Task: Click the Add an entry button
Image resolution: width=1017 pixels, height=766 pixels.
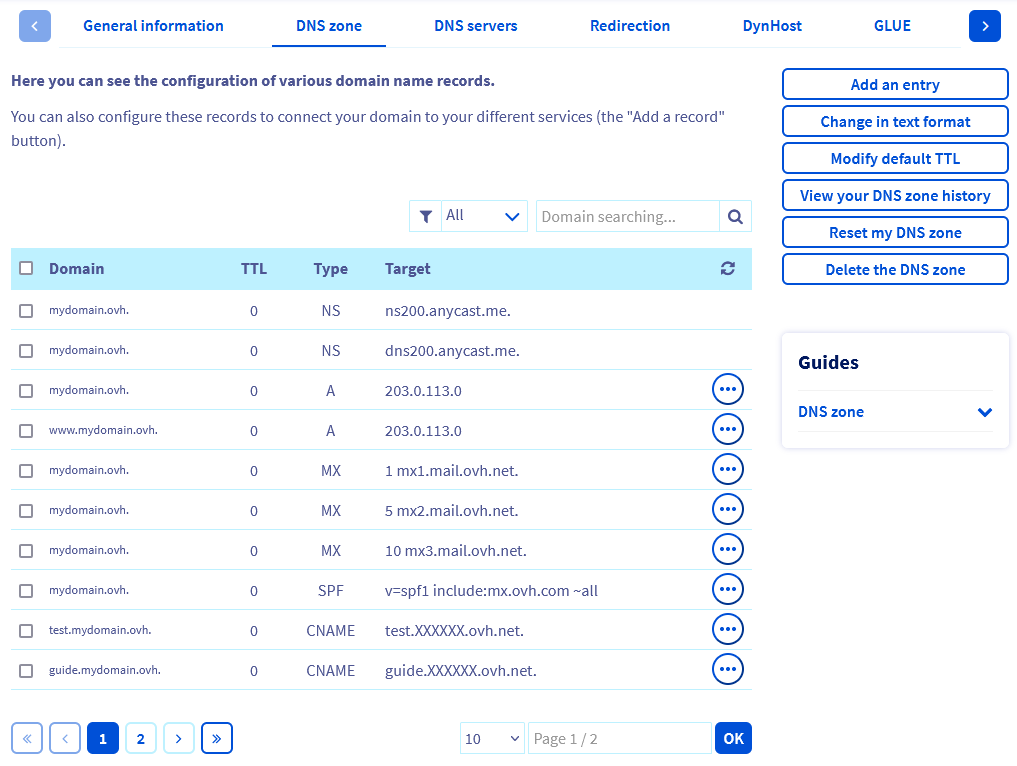Action: tap(895, 85)
